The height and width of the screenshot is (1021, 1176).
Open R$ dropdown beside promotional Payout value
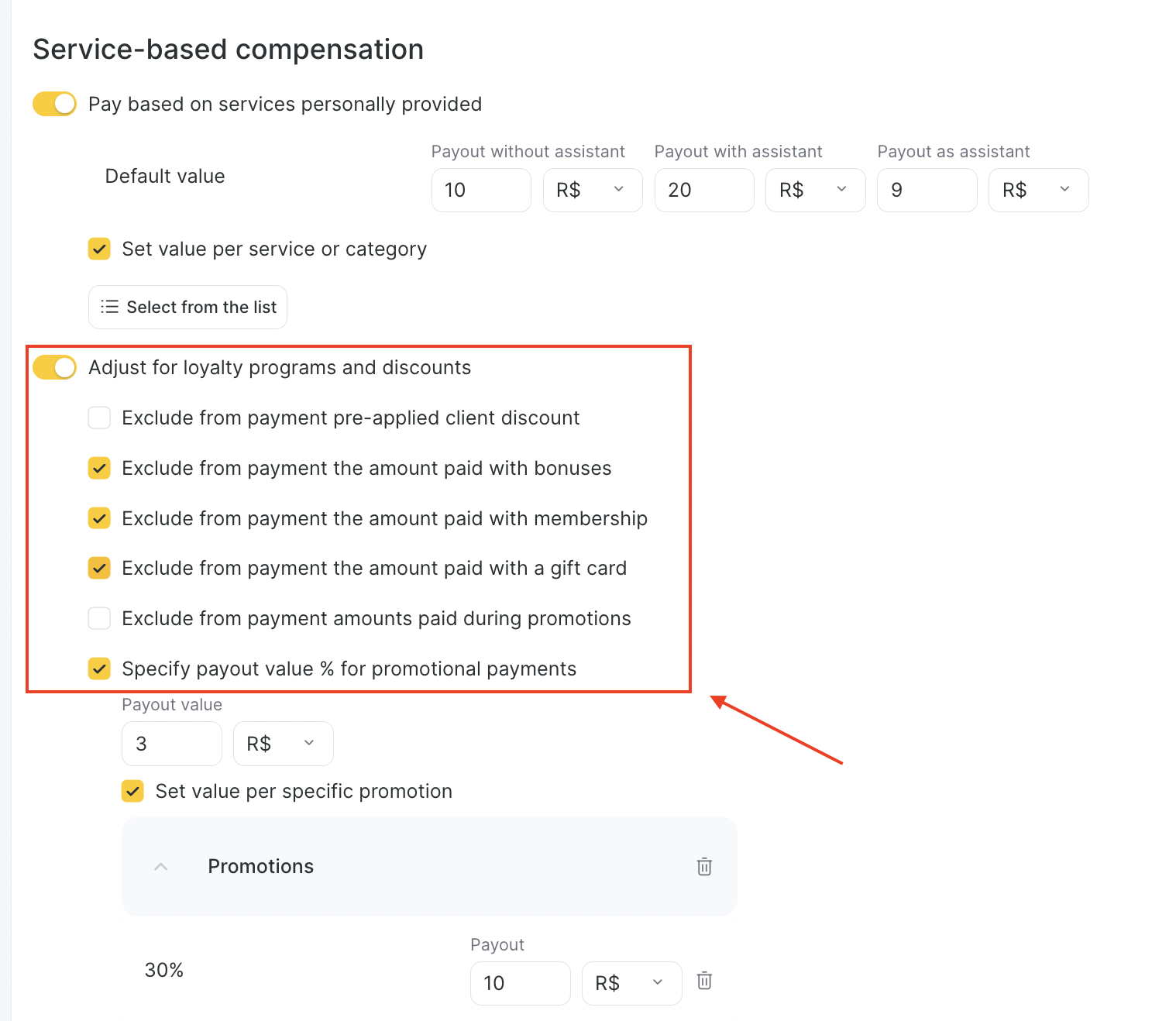pos(284,744)
